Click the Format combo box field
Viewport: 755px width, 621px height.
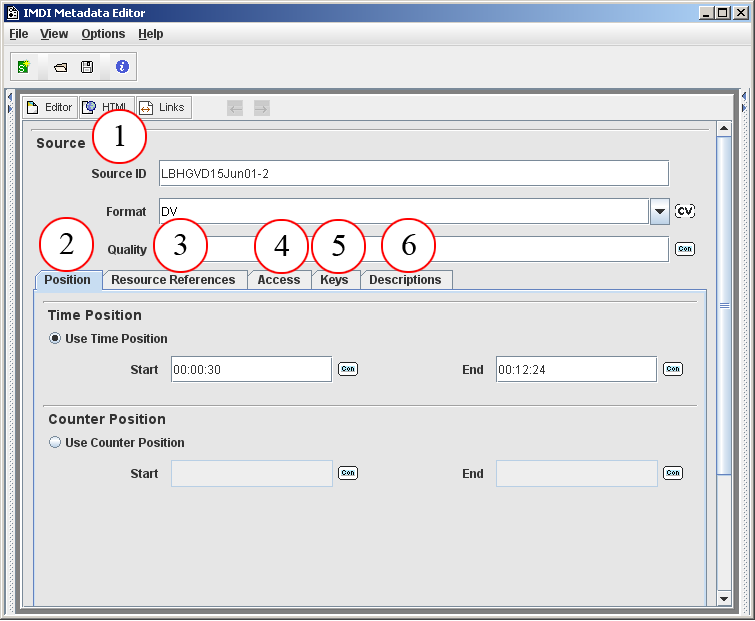(404, 211)
